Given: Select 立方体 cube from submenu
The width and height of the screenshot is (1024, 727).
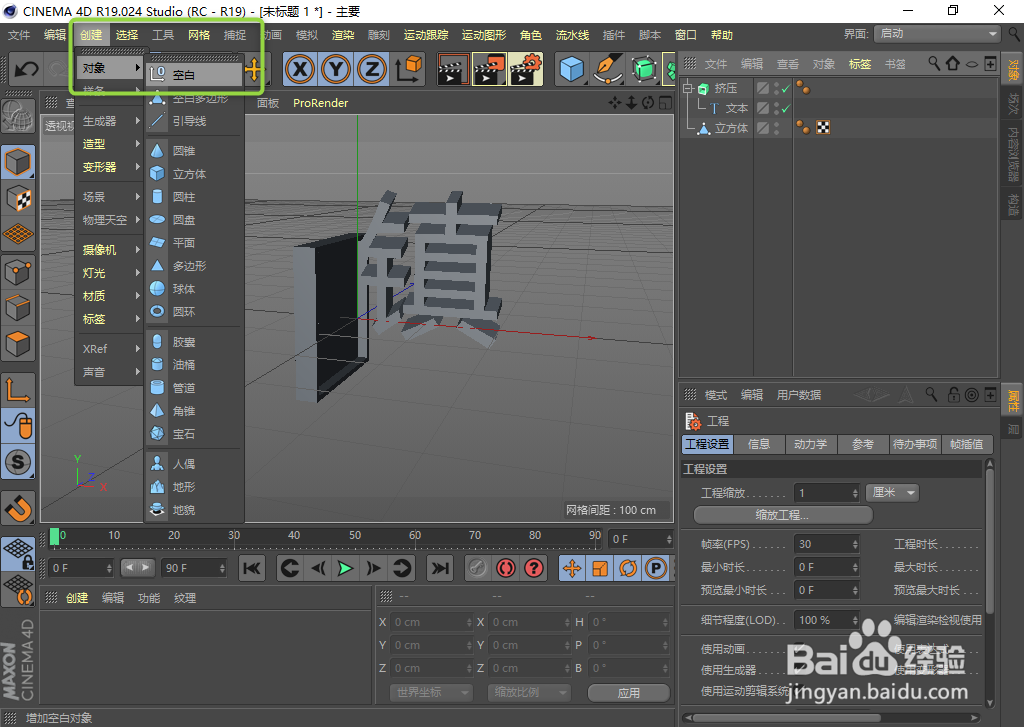Looking at the screenshot, I should coord(194,174).
